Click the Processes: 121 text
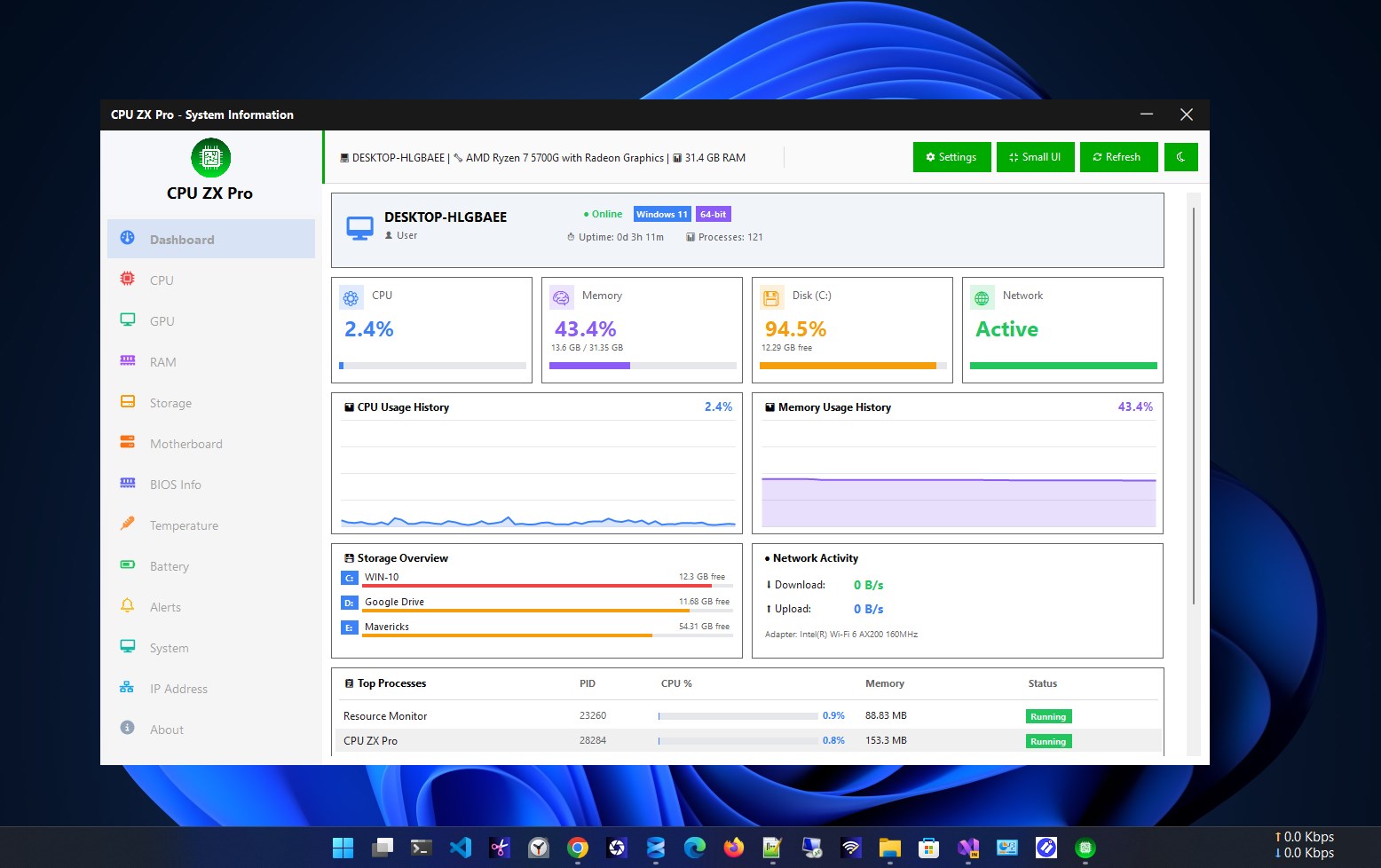Viewport: 1381px width, 868px height. pyautogui.click(x=724, y=237)
